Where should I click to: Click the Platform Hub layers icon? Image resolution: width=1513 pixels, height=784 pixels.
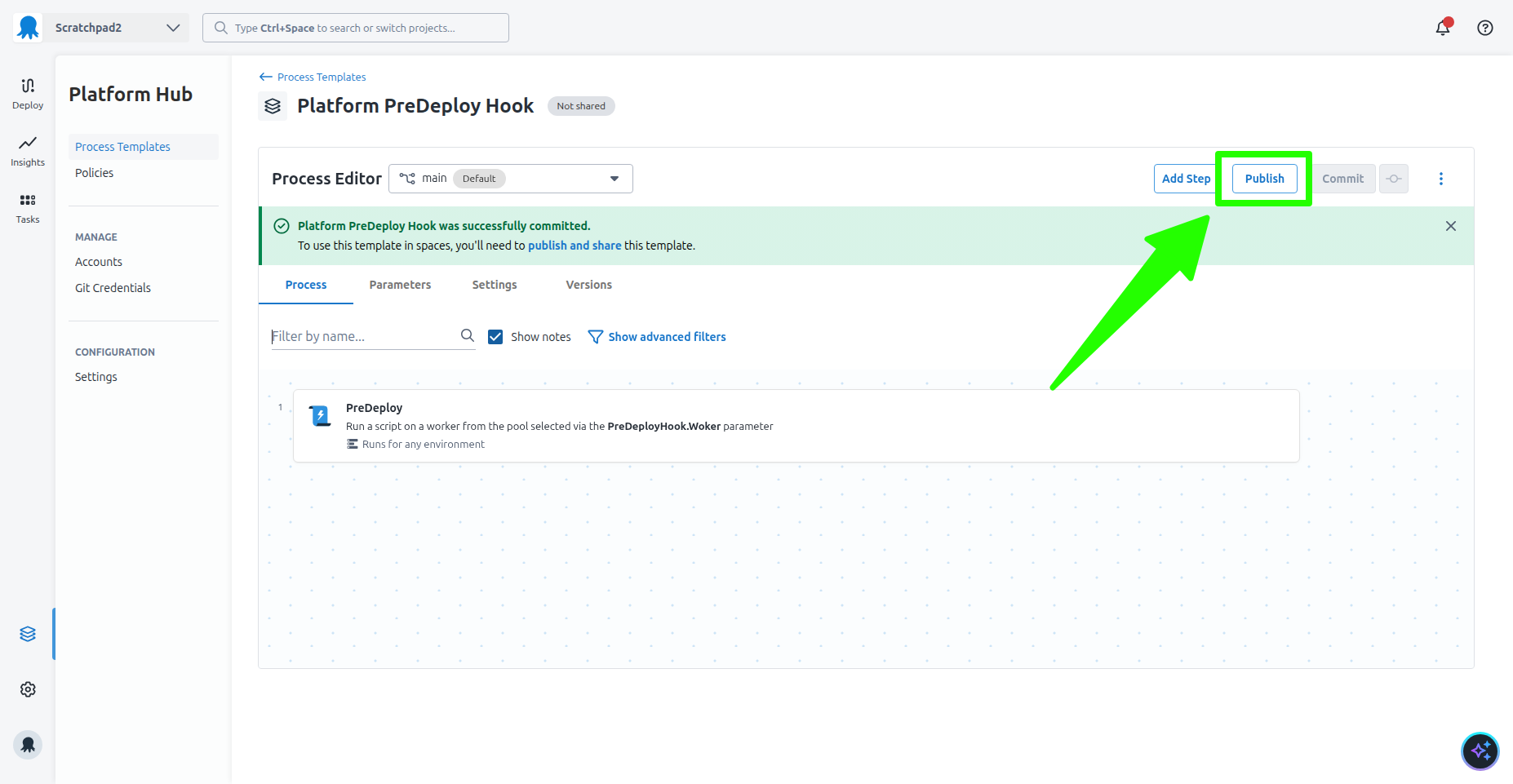click(x=28, y=634)
